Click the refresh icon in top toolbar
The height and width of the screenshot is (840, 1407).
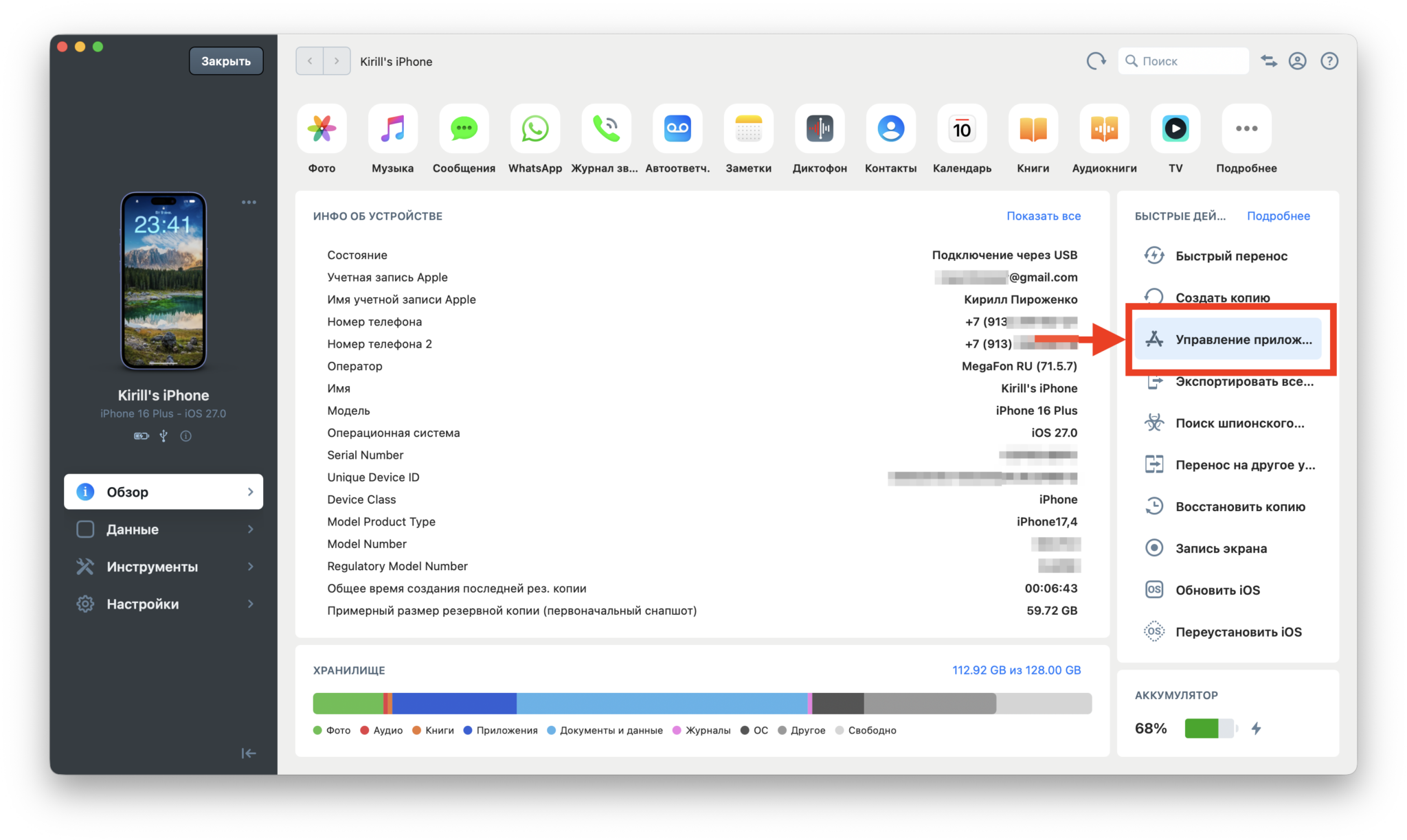[x=1096, y=61]
